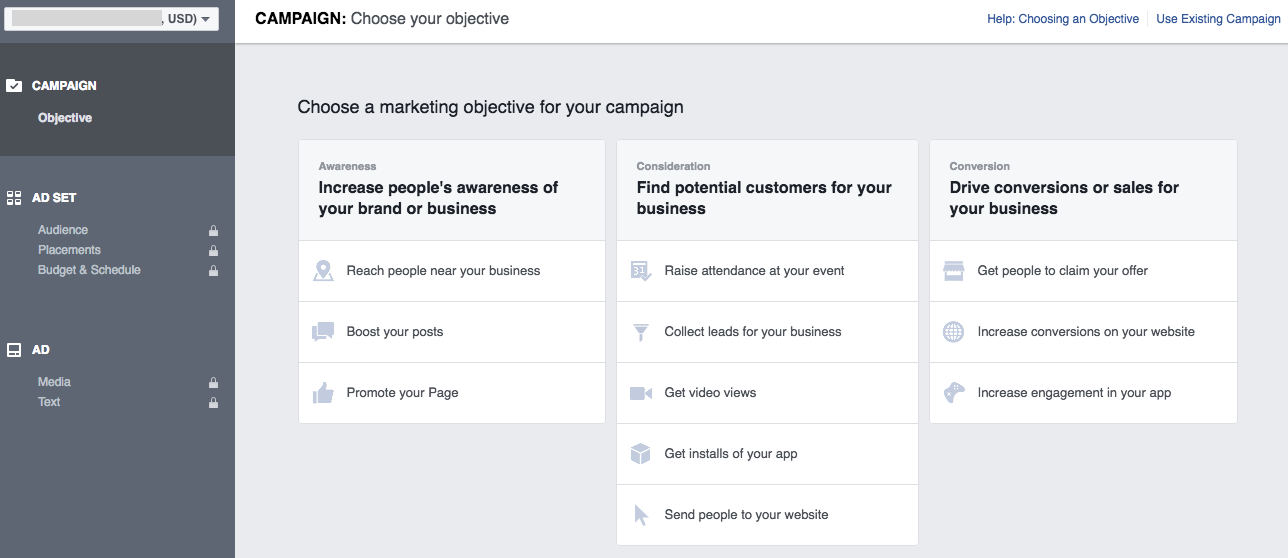Screen dimensions: 1288x558
Task: Click the thumbs-up Promote your Page icon
Action: (x=323, y=393)
